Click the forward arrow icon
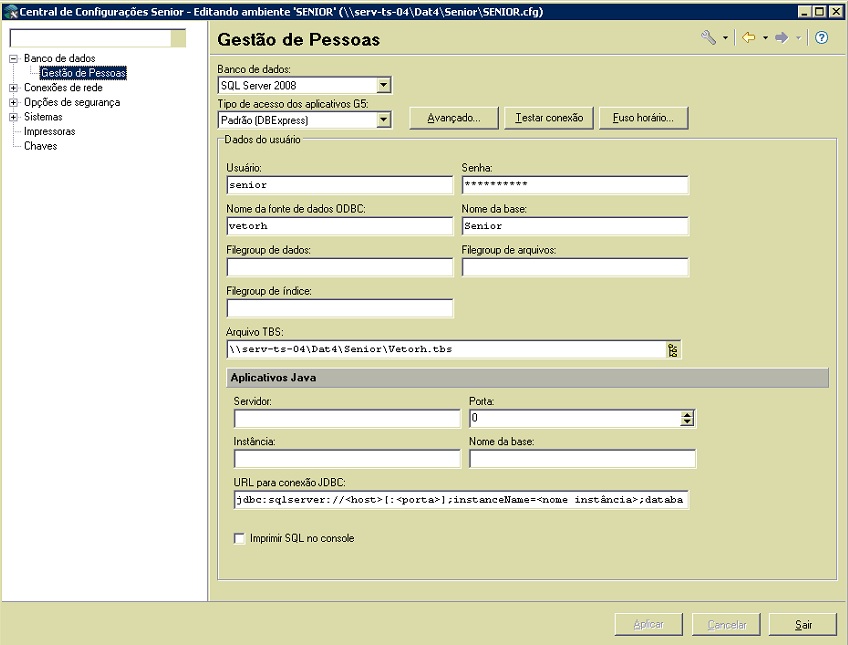Screen dimensions: 848x645 point(782,38)
